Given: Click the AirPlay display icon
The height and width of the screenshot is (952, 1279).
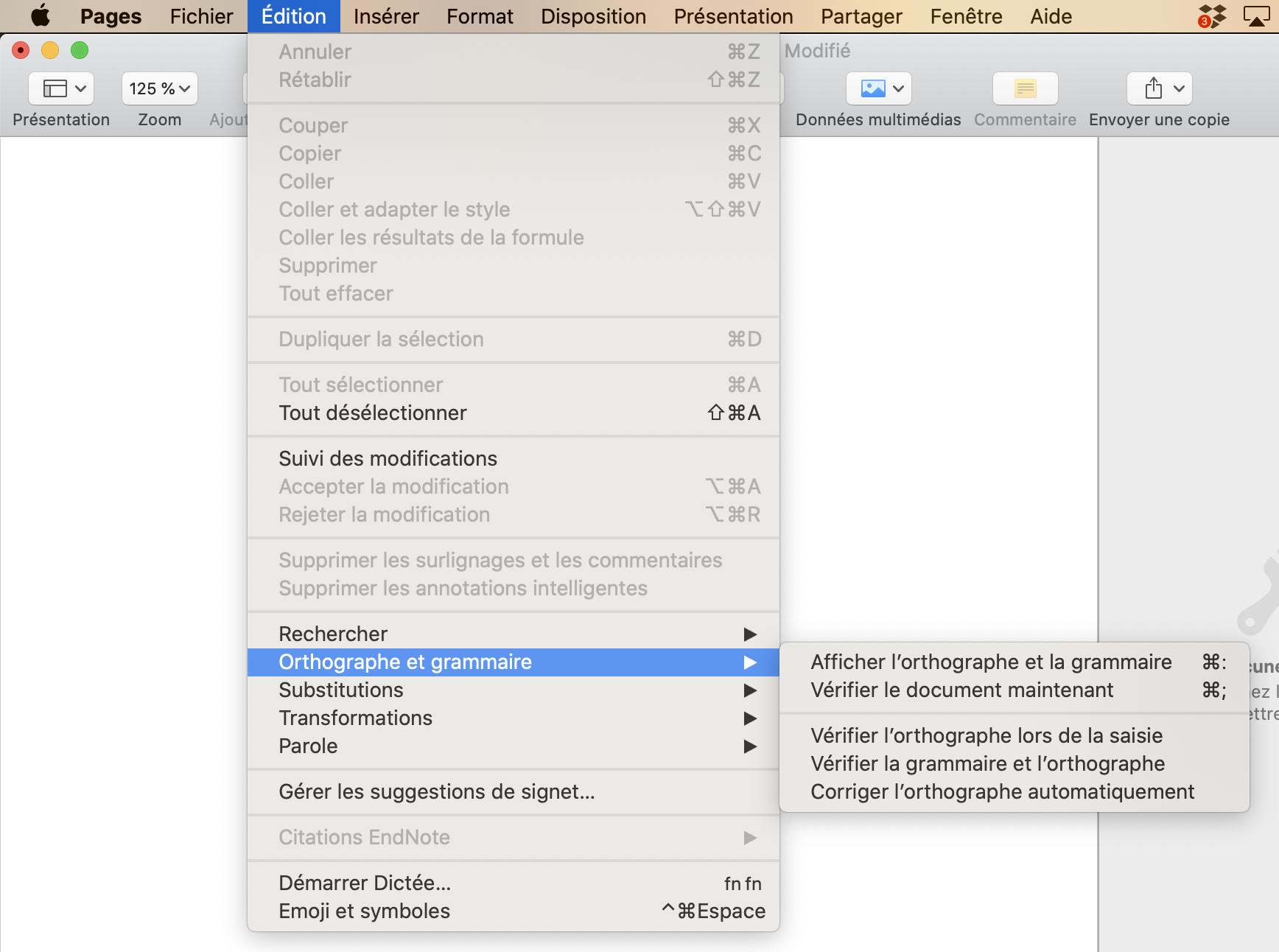Looking at the screenshot, I should coord(1256,16).
